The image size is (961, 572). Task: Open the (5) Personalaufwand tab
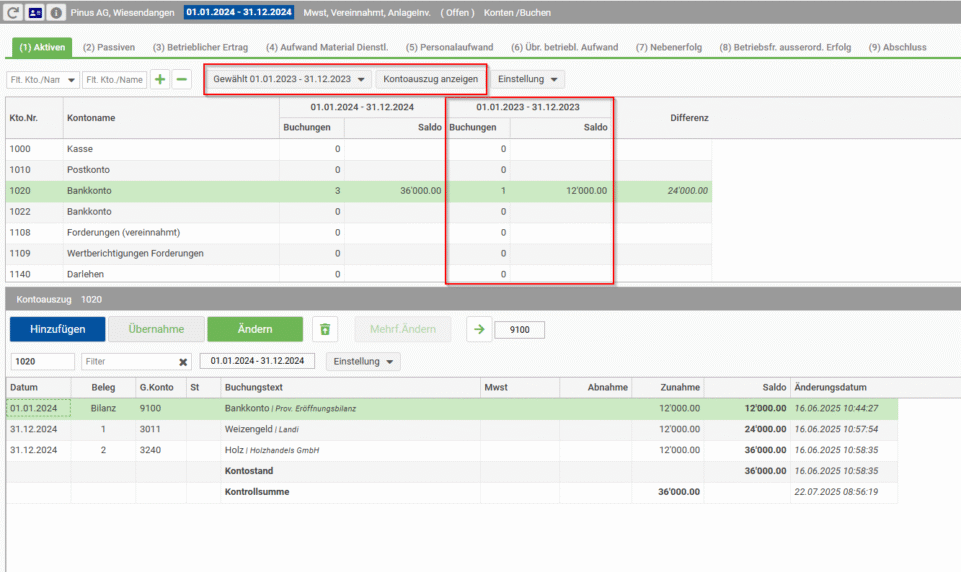pos(449,47)
